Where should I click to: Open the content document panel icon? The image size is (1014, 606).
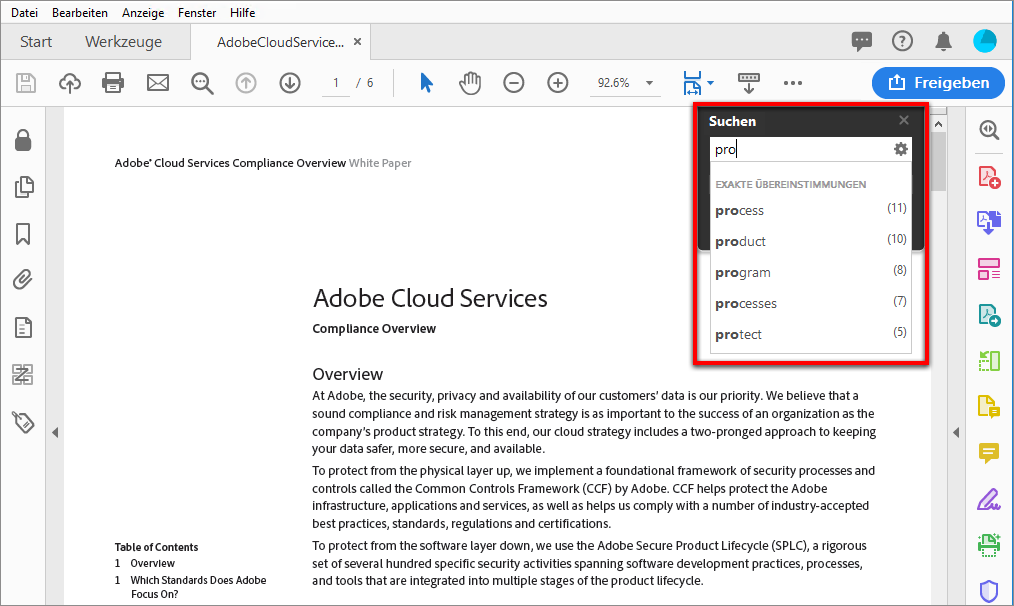pos(23,327)
